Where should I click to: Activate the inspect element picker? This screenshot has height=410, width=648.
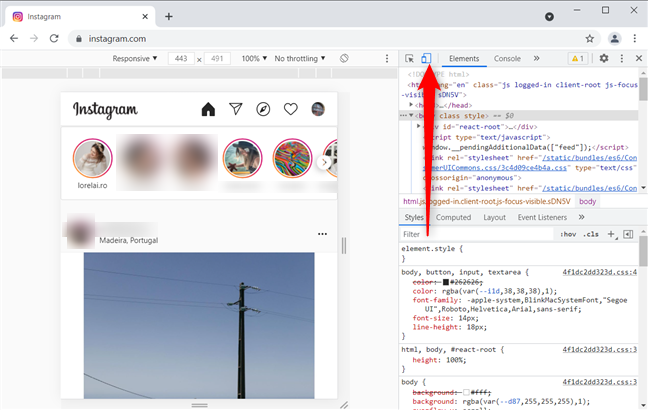click(x=410, y=59)
